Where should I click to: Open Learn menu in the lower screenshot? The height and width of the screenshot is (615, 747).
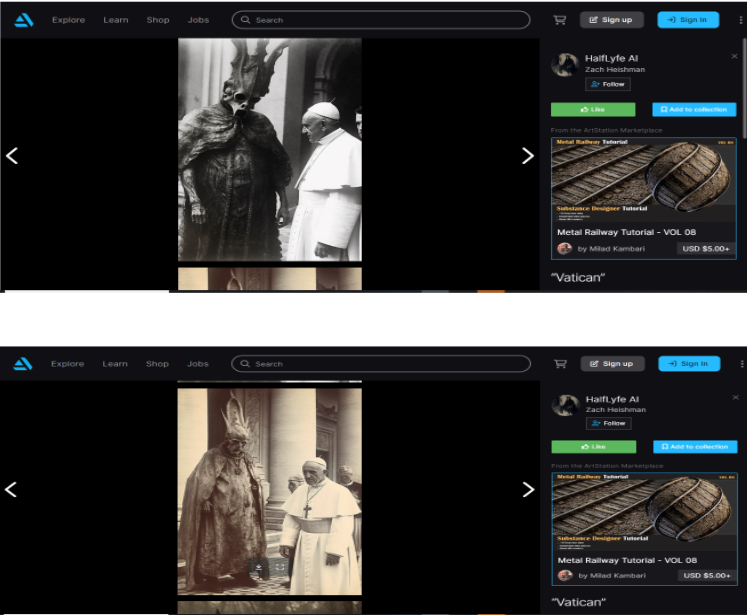(115, 364)
